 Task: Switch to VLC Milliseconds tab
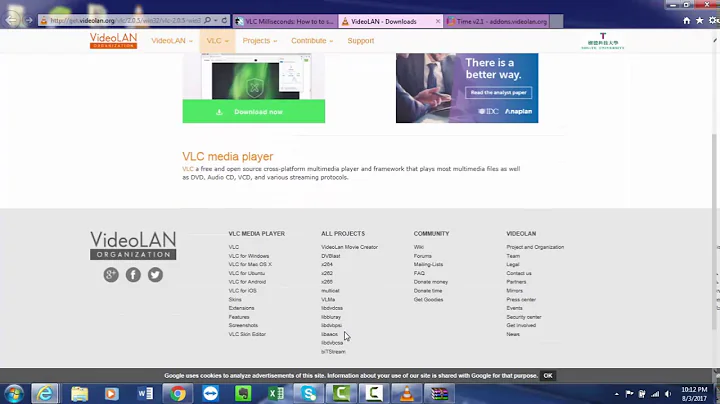click(285, 21)
